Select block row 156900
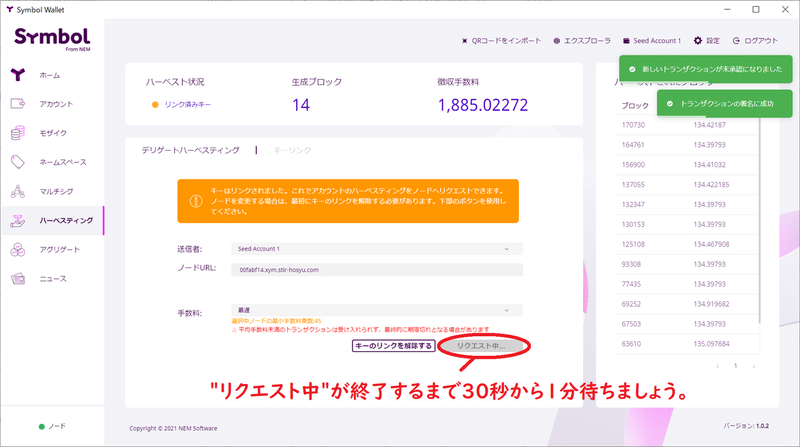 click(x=686, y=165)
